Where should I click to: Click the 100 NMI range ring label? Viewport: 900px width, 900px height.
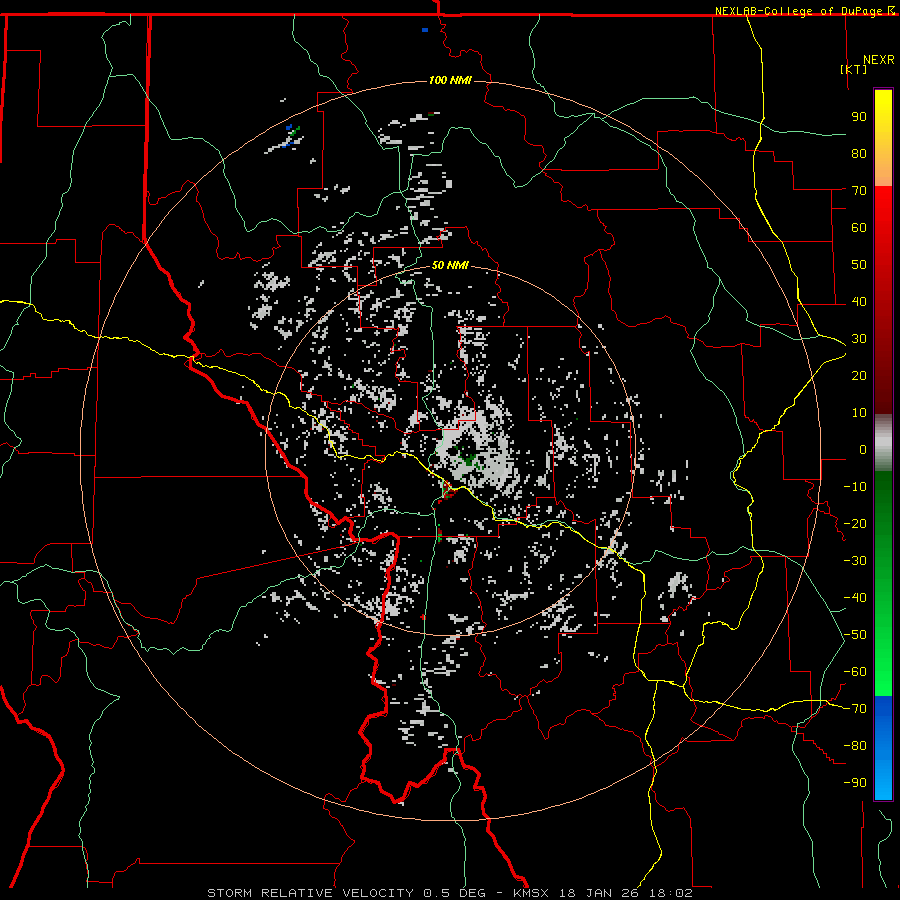450,80
